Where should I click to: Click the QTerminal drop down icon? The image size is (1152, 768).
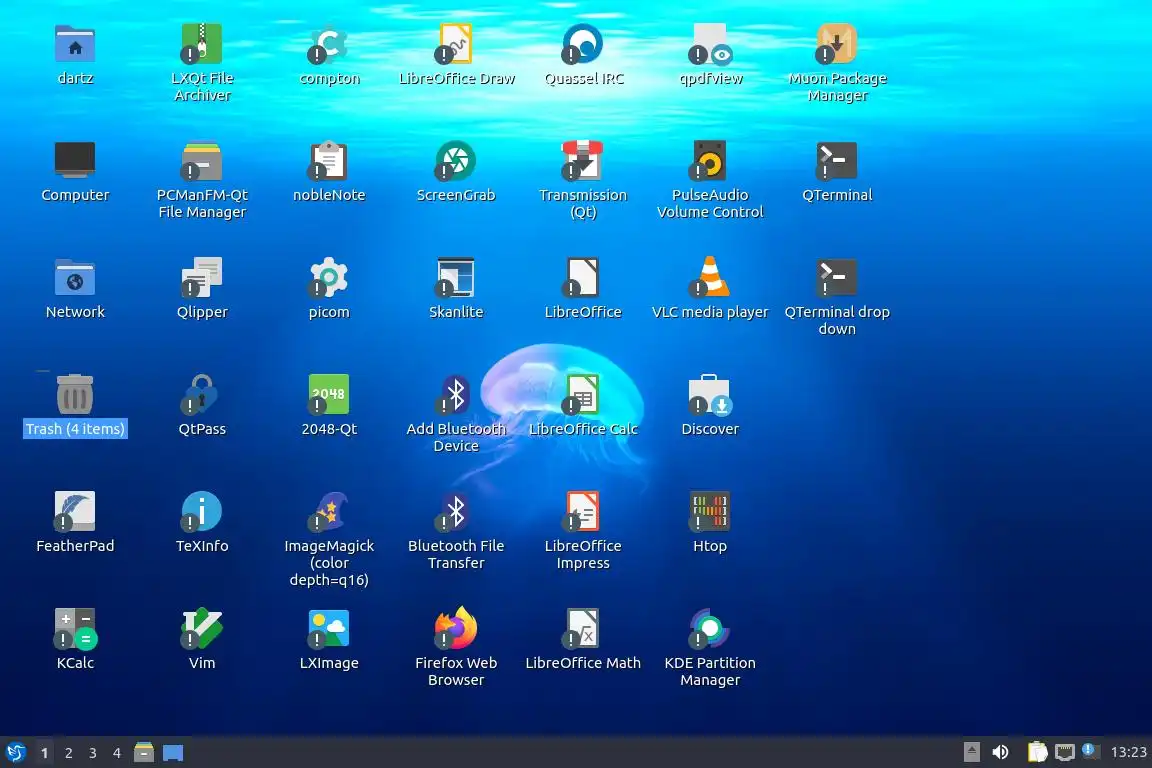pos(838,278)
